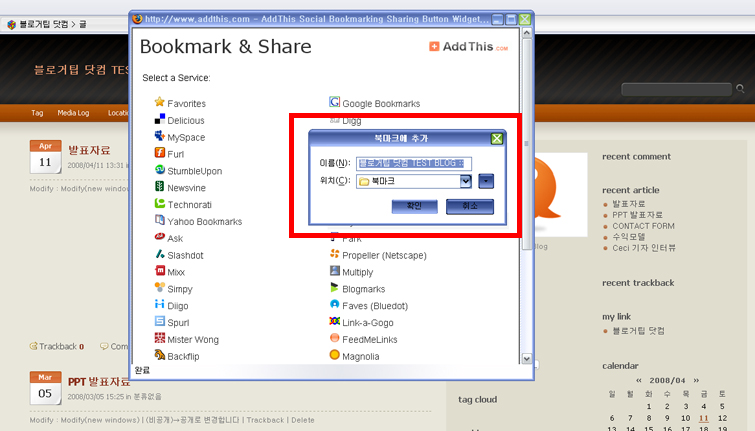Open the Media Log menu on blog

(73, 113)
